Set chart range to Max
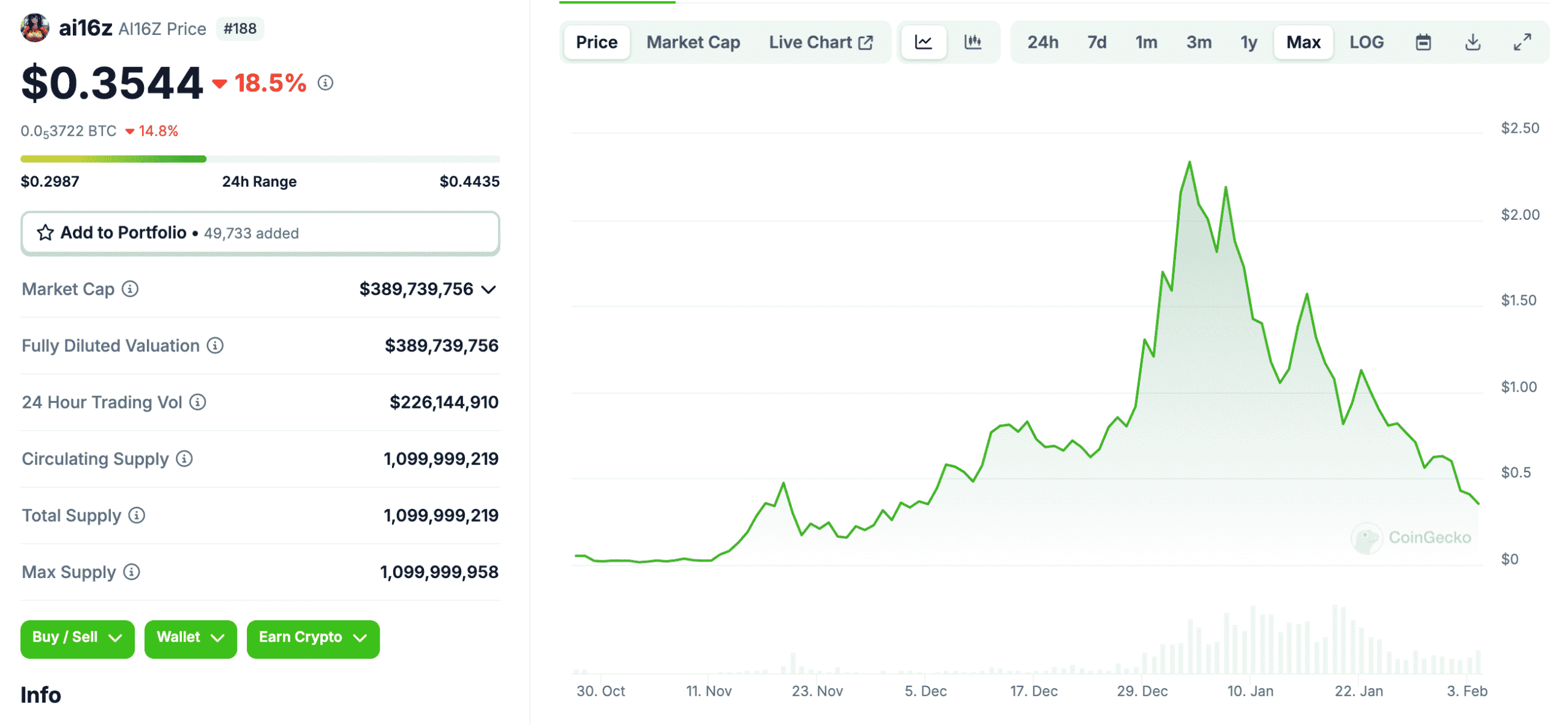Screen dimensions: 1568x725 tap(1303, 42)
